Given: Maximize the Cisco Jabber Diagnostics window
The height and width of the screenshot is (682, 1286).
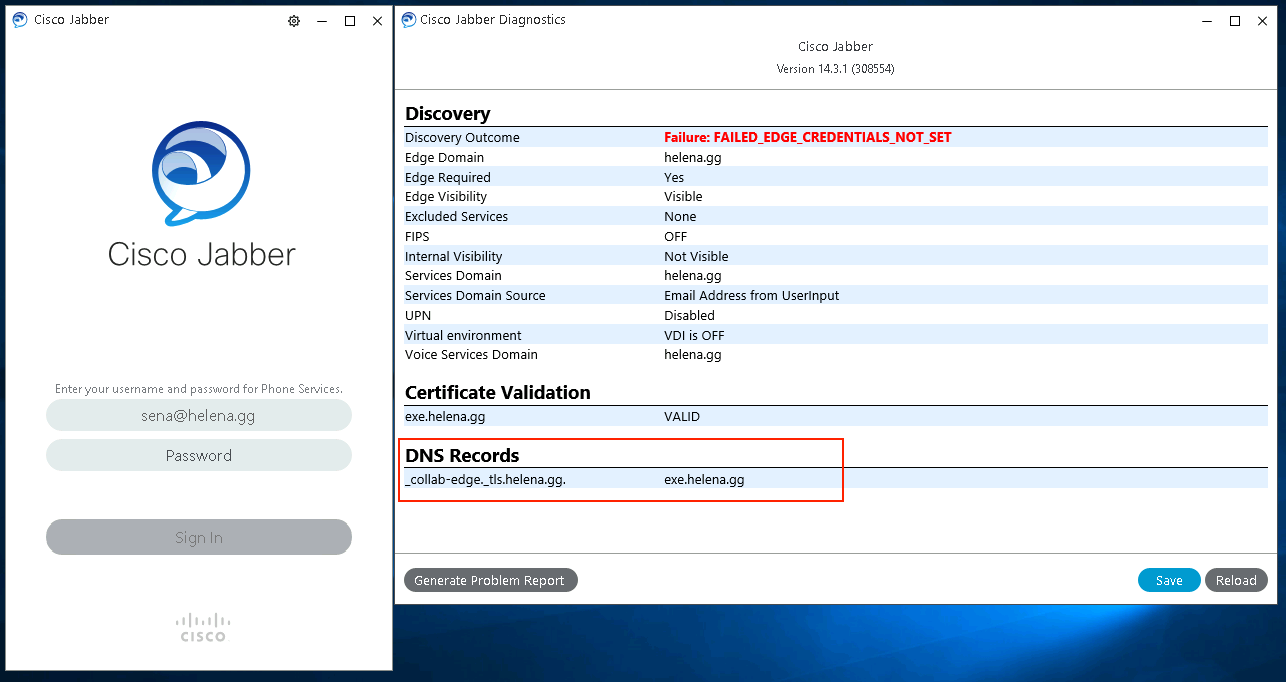Looking at the screenshot, I should (1235, 21).
